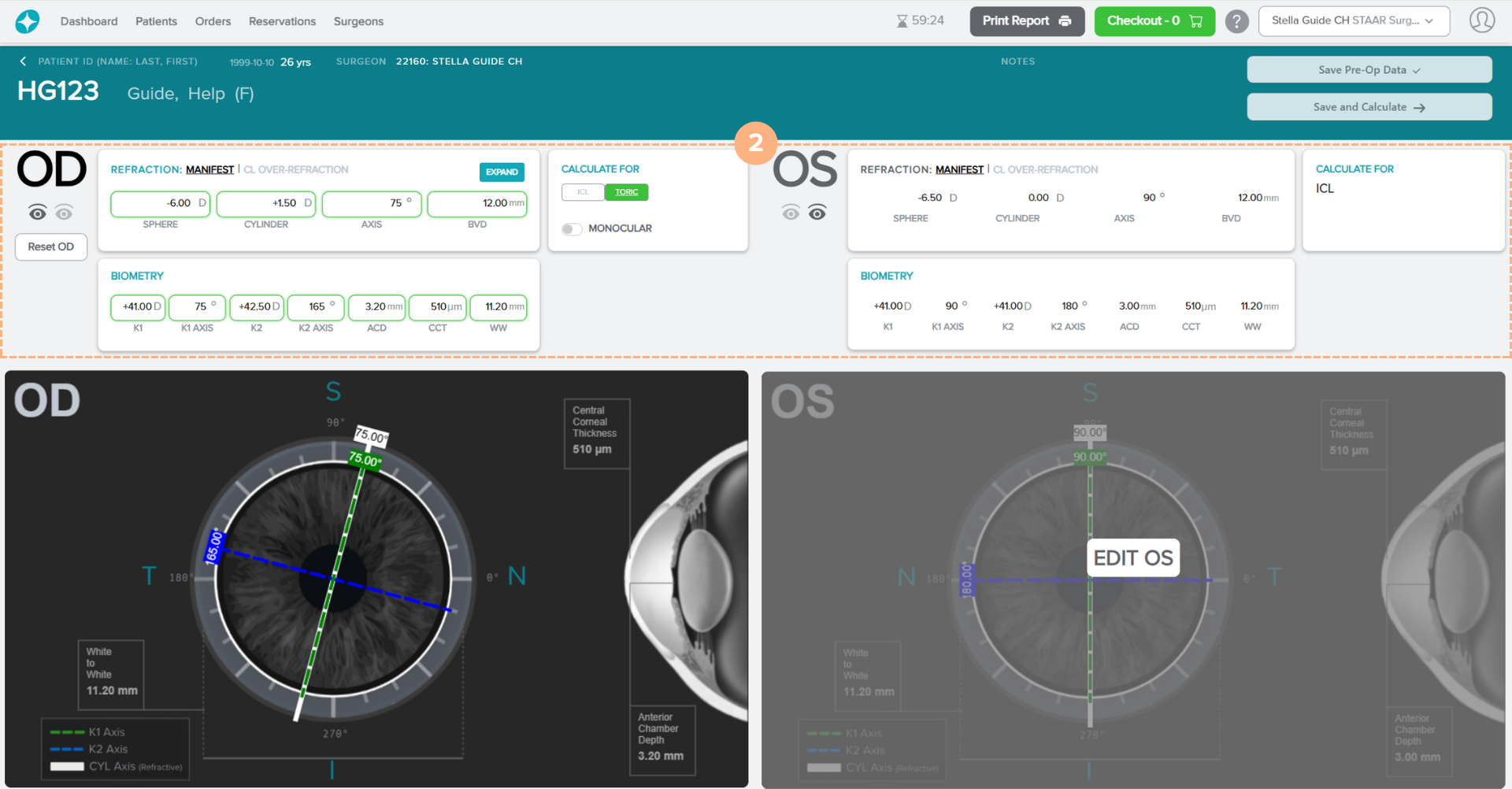Screen dimensions: 1512x789
Task: Click the Print Report button
Action: [1026, 21]
